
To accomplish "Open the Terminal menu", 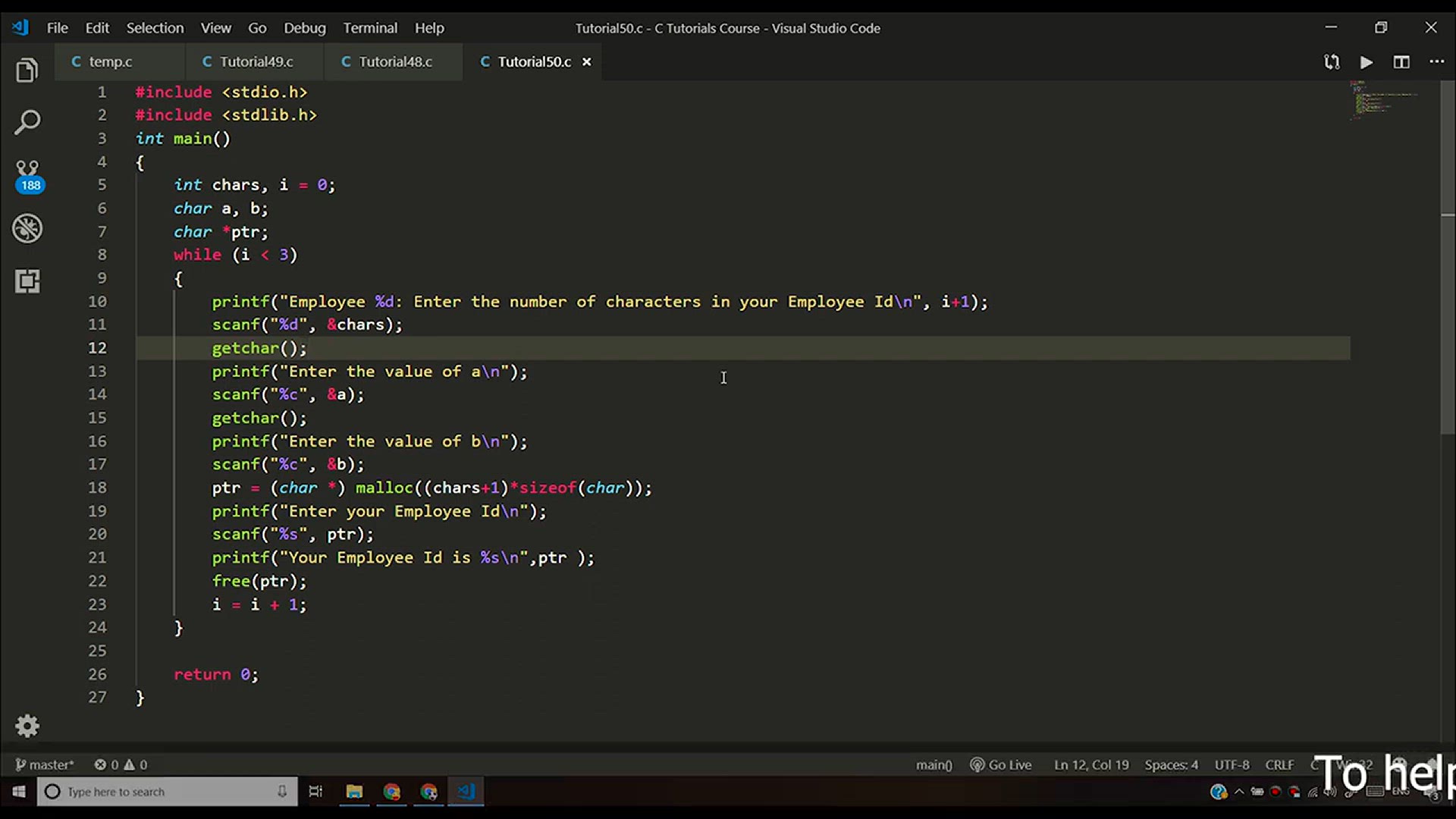I will coord(370,28).
